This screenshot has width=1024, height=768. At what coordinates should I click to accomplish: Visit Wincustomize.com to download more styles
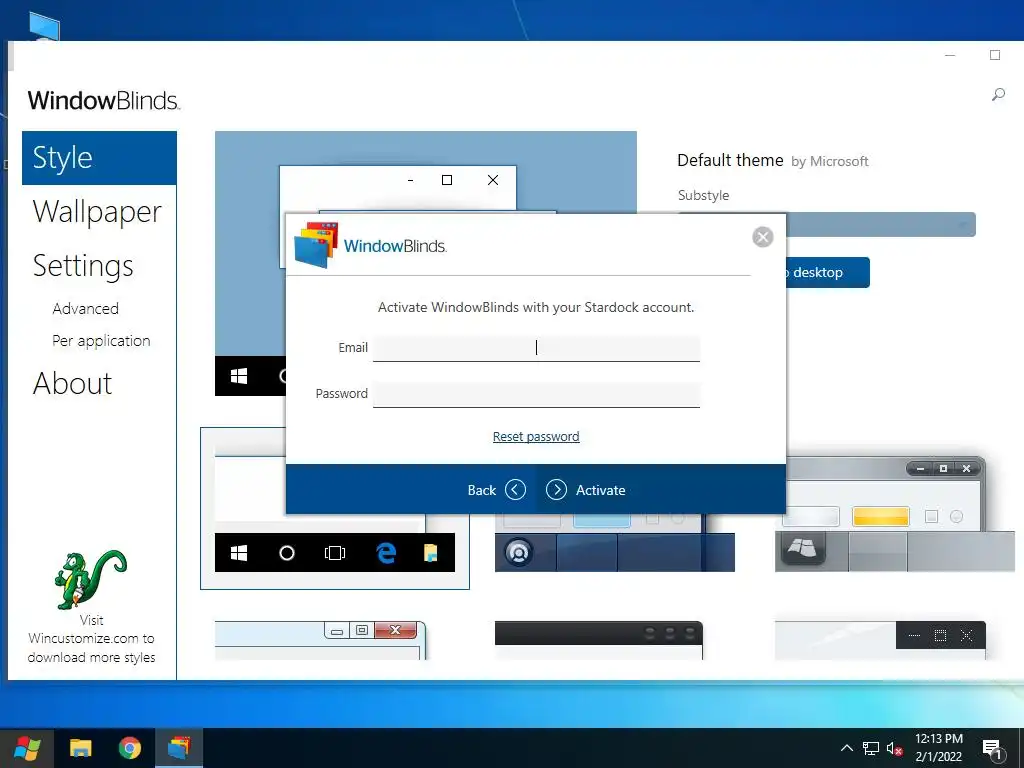click(91, 639)
